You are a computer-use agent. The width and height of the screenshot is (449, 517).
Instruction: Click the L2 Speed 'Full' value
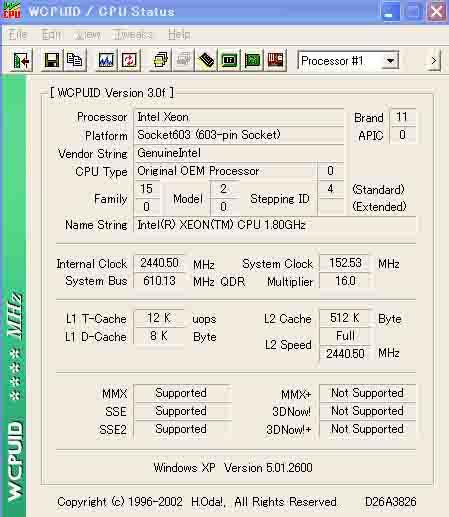(x=345, y=336)
